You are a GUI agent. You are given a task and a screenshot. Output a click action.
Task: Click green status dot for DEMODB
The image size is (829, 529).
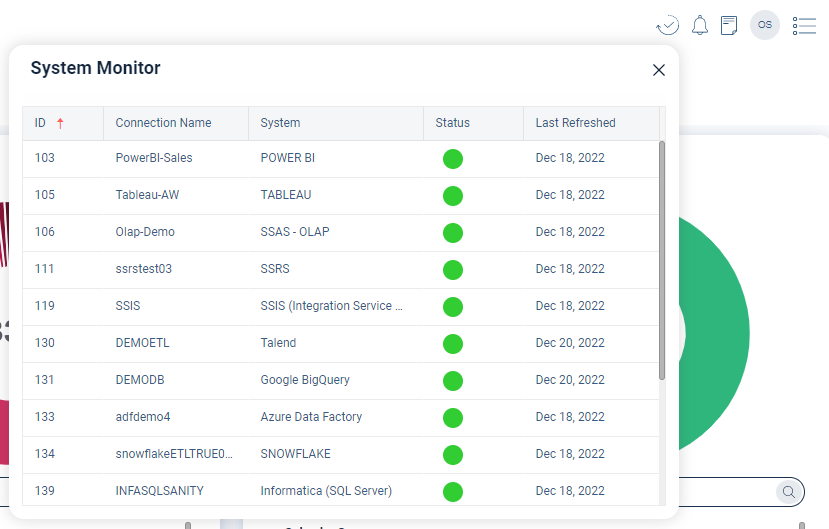coord(453,381)
